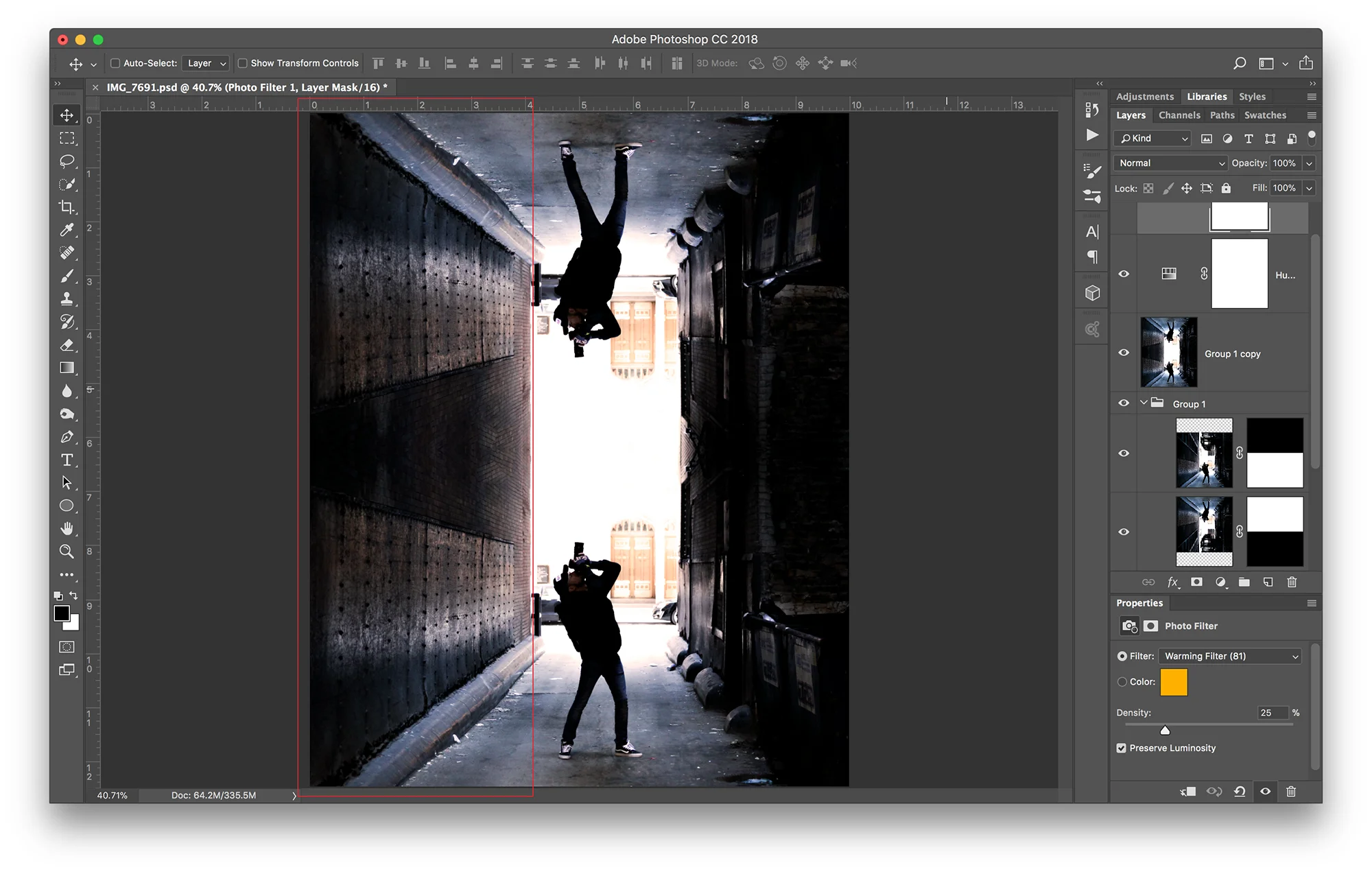This screenshot has height=874, width=1372.
Task: Open the Warming Filter (81) dropdown
Action: [1230, 656]
